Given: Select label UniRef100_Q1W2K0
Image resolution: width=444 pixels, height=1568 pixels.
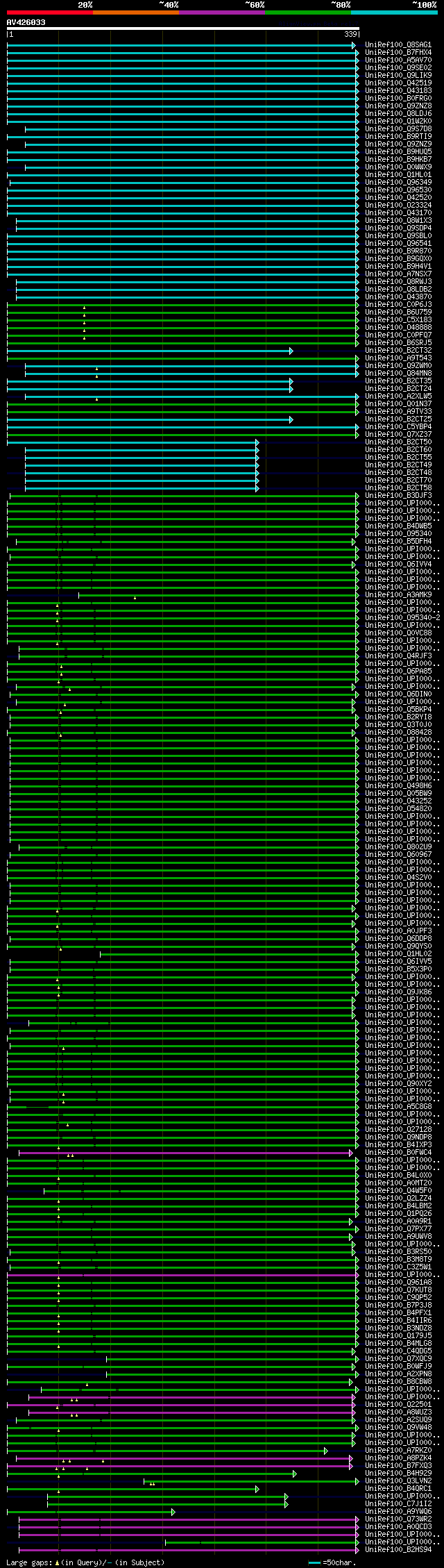Looking at the screenshot, I should [x=398, y=122].
